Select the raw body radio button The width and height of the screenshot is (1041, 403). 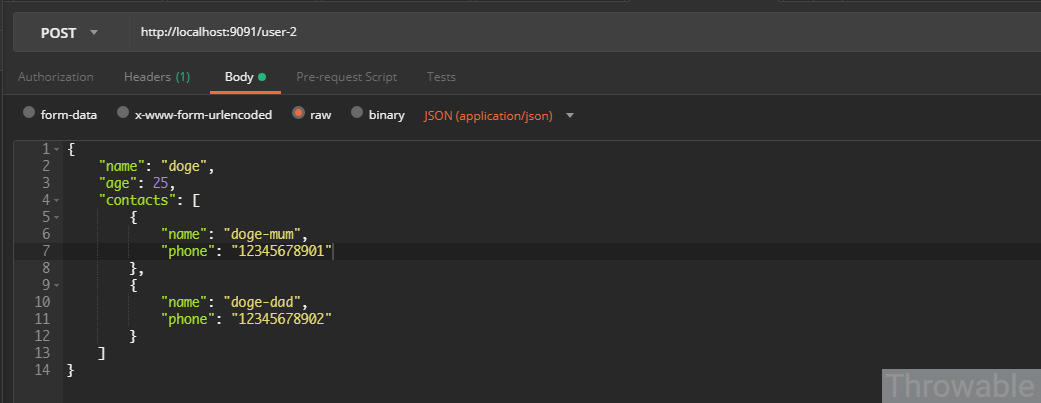(x=298, y=114)
